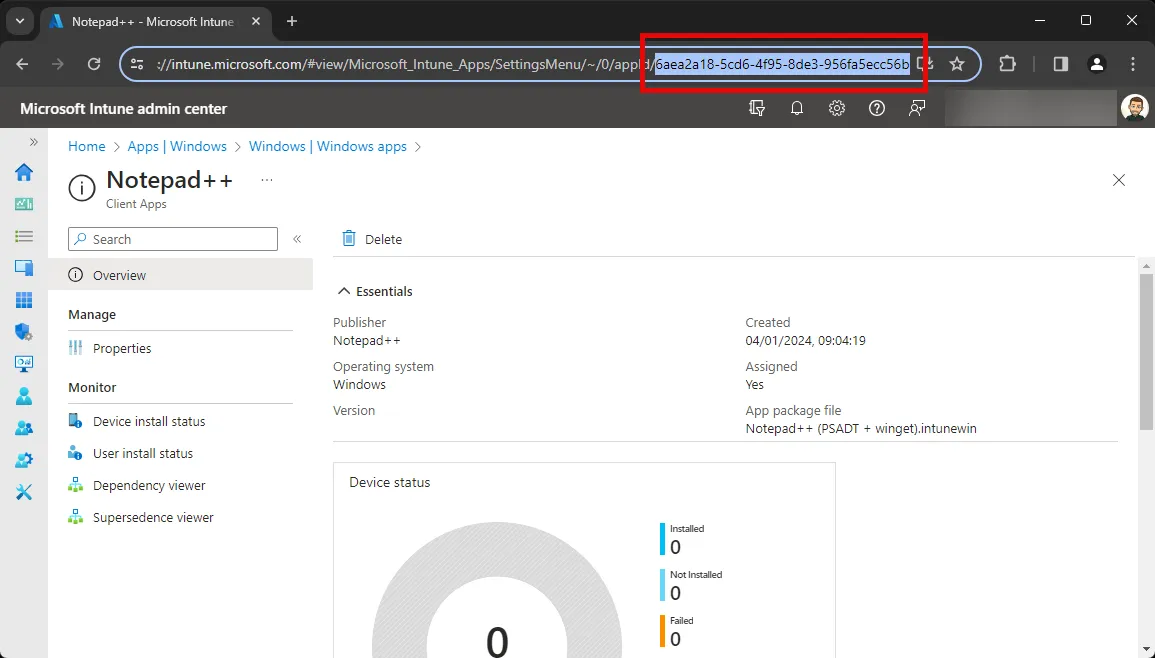The height and width of the screenshot is (658, 1155).
Task: Open tab search dropdown arrow
Action: coord(20,21)
